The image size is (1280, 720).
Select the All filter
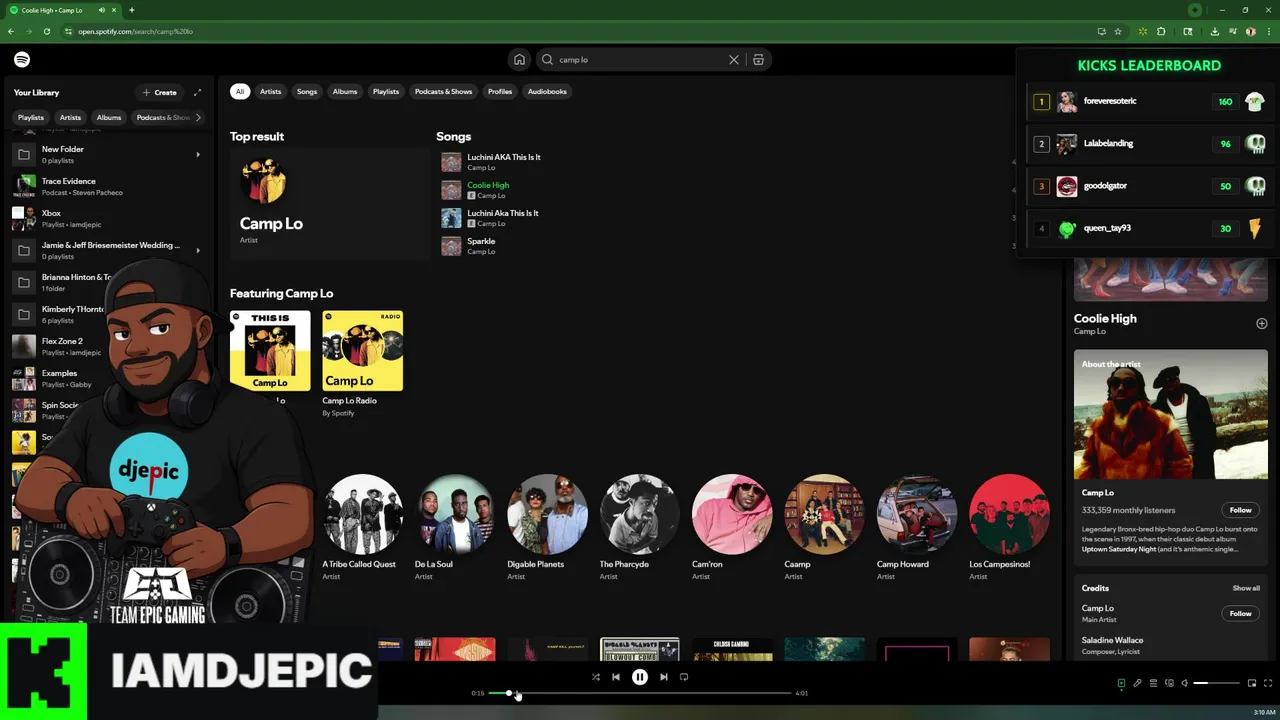coord(239,91)
